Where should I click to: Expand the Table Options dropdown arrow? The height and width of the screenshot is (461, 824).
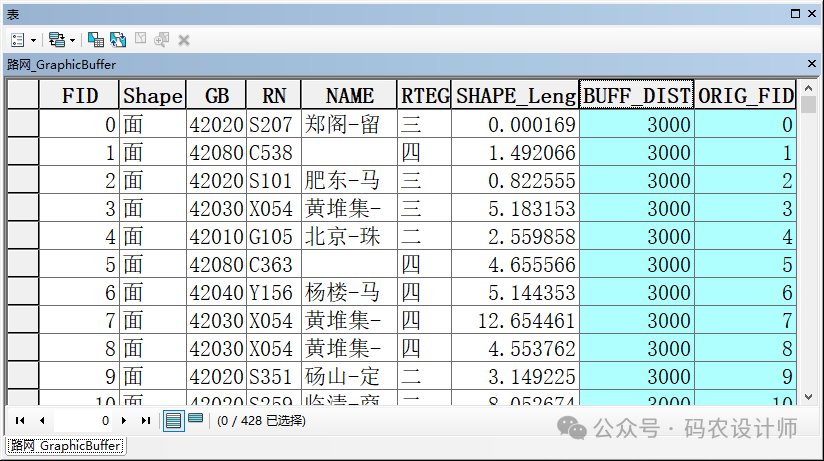[x=33, y=40]
